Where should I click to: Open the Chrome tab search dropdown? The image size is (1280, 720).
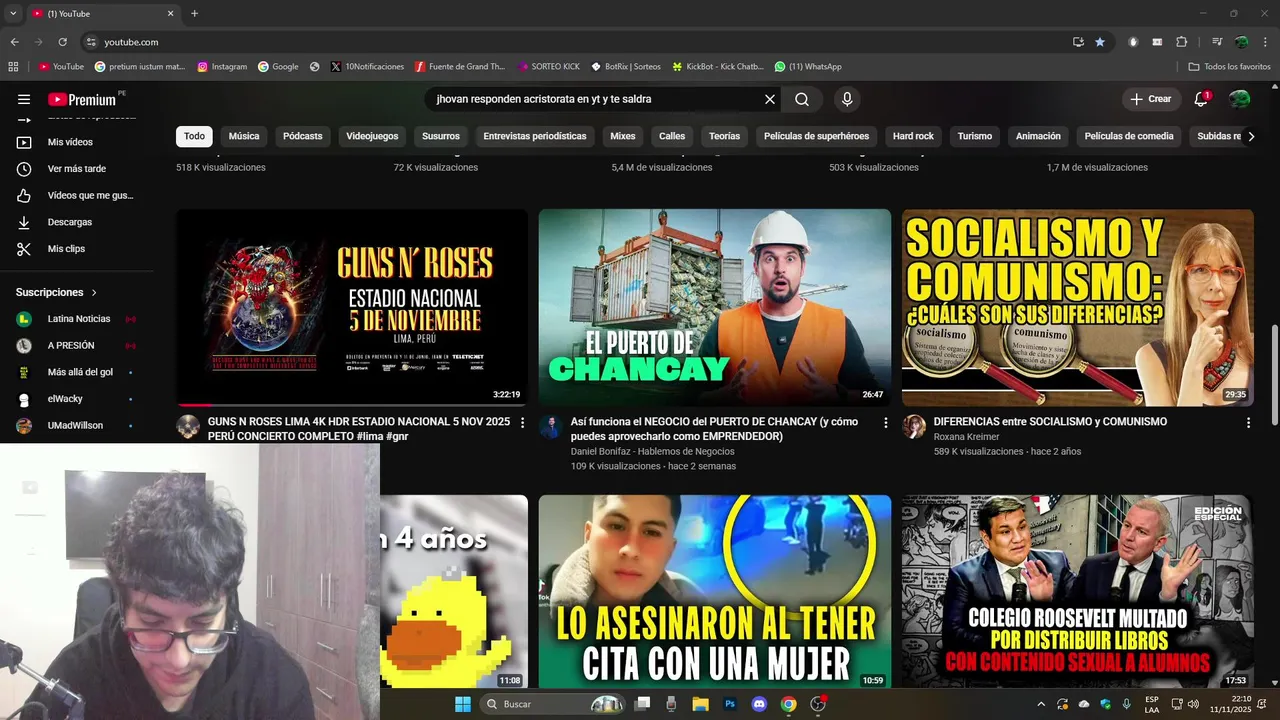pos(13,13)
